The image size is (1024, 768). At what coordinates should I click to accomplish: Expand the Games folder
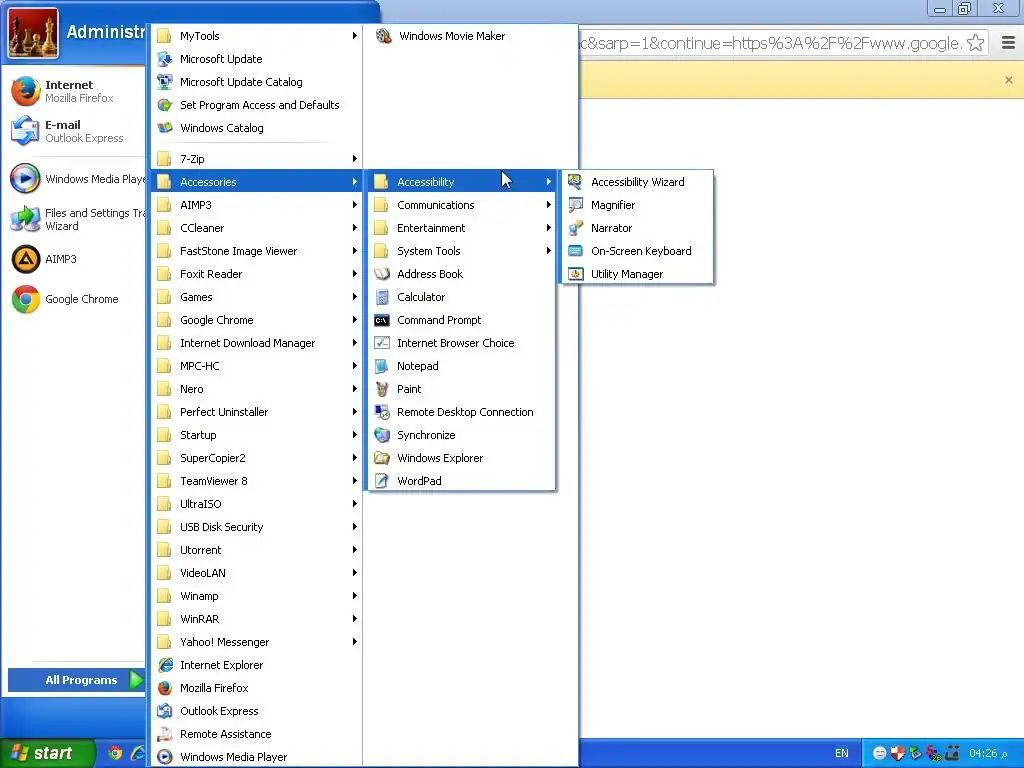(257, 297)
